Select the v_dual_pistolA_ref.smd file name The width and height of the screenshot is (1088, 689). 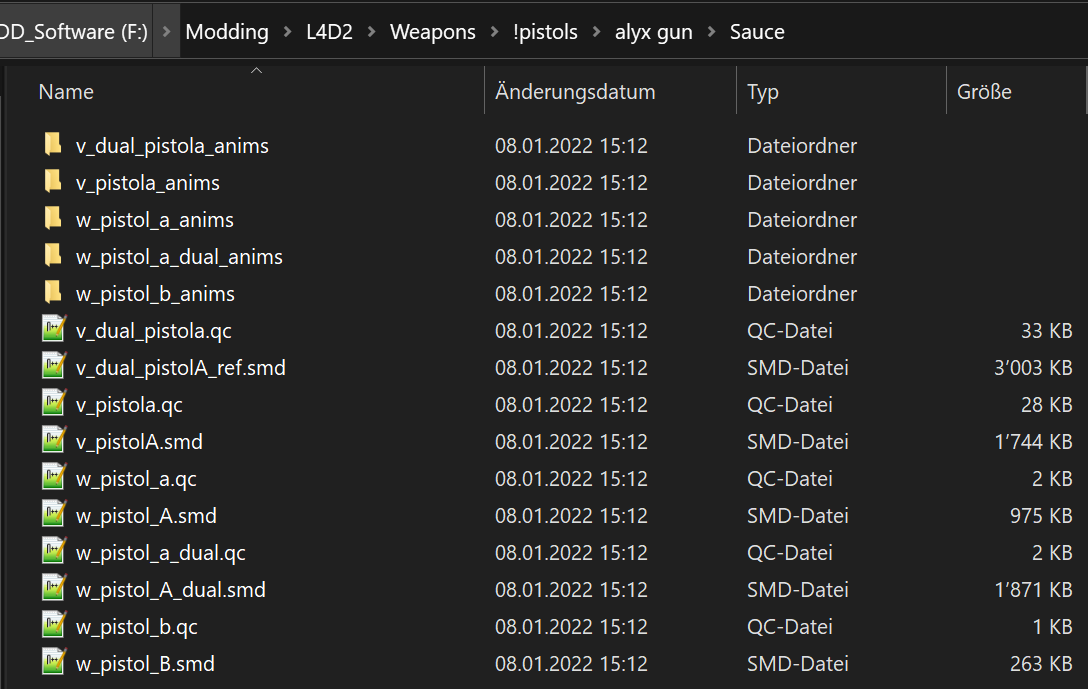[181, 368]
